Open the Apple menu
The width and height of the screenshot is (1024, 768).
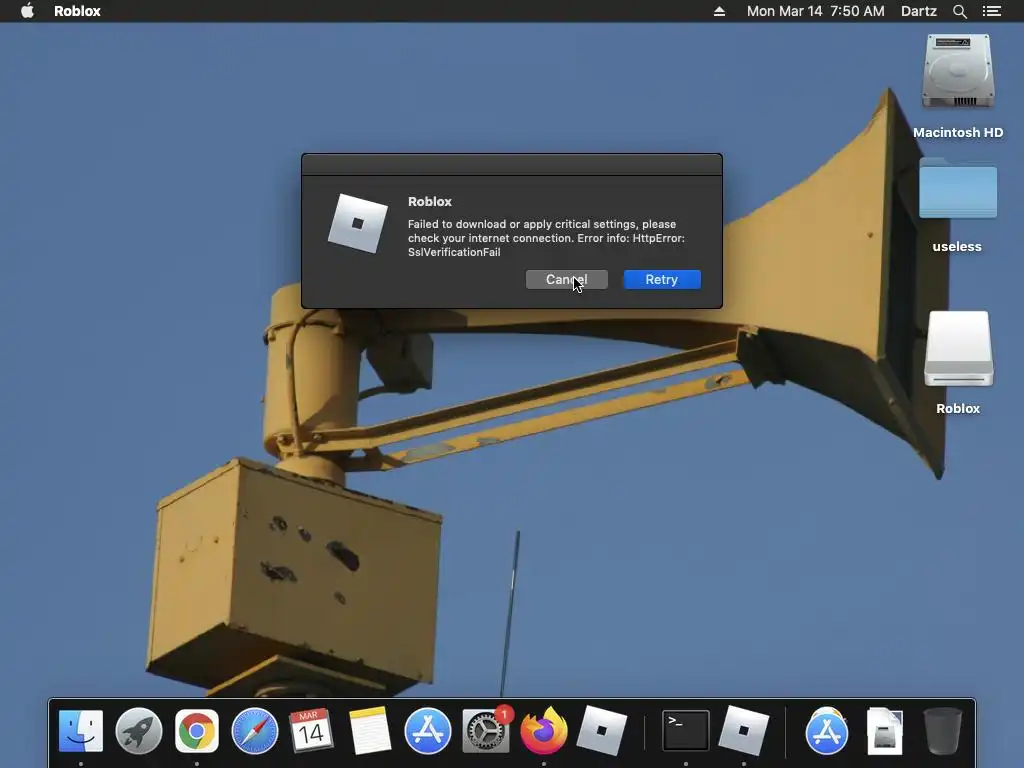click(x=27, y=11)
